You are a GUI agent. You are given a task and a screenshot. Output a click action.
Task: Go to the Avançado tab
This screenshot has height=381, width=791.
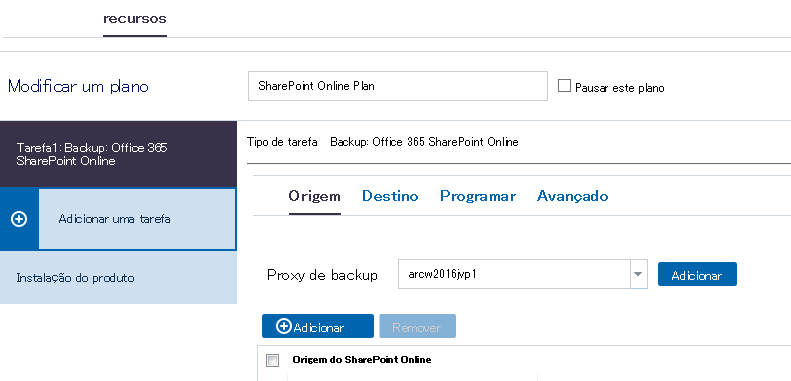(573, 196)
